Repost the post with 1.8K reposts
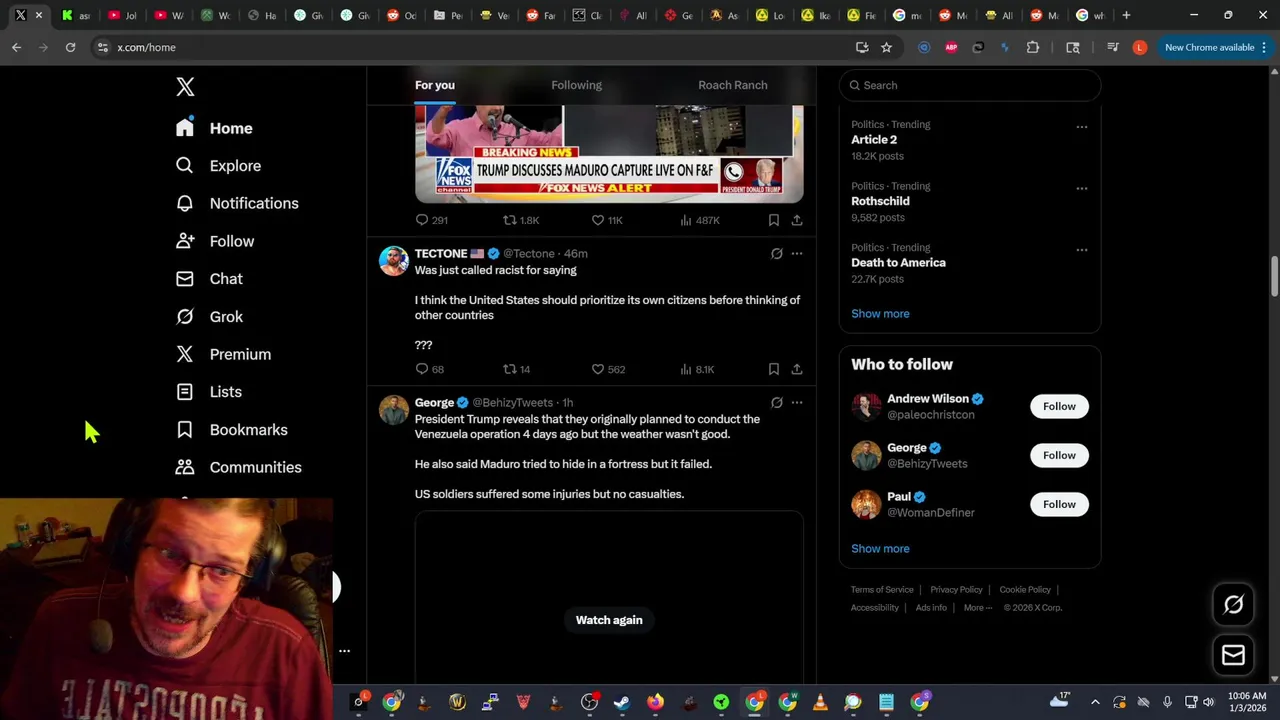The height and width of the screenshot is (720, 1280). (520, 220)
